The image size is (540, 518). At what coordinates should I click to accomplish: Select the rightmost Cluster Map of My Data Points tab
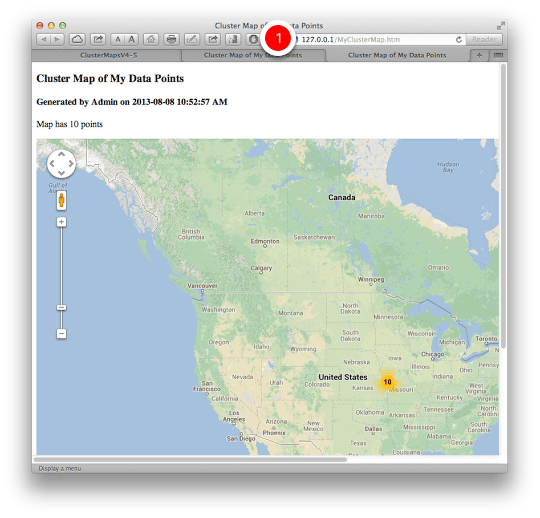click(x=397, y=55)
